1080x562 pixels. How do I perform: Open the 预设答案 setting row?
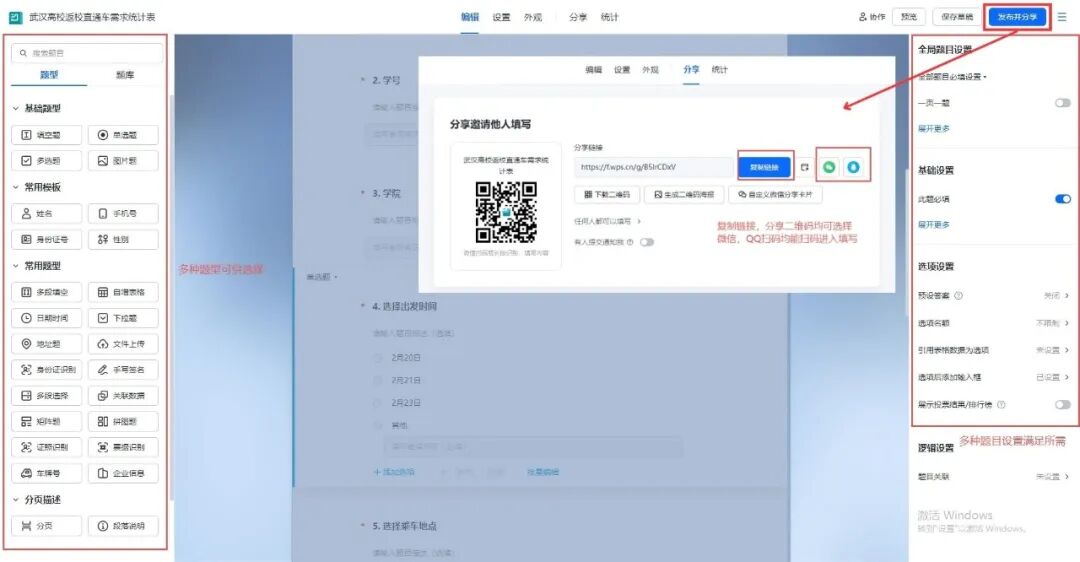993,295
